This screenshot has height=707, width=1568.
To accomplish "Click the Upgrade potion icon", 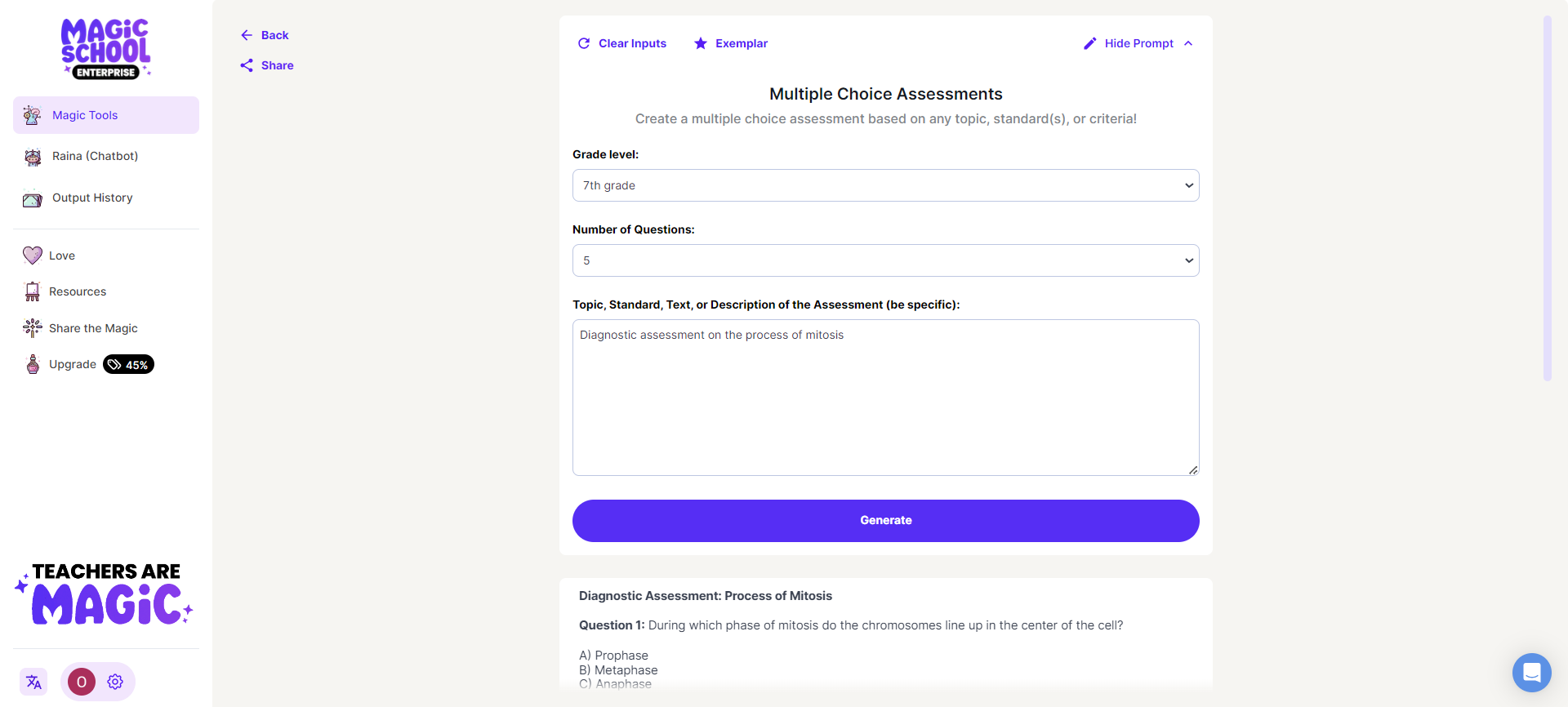I will 33,364.
